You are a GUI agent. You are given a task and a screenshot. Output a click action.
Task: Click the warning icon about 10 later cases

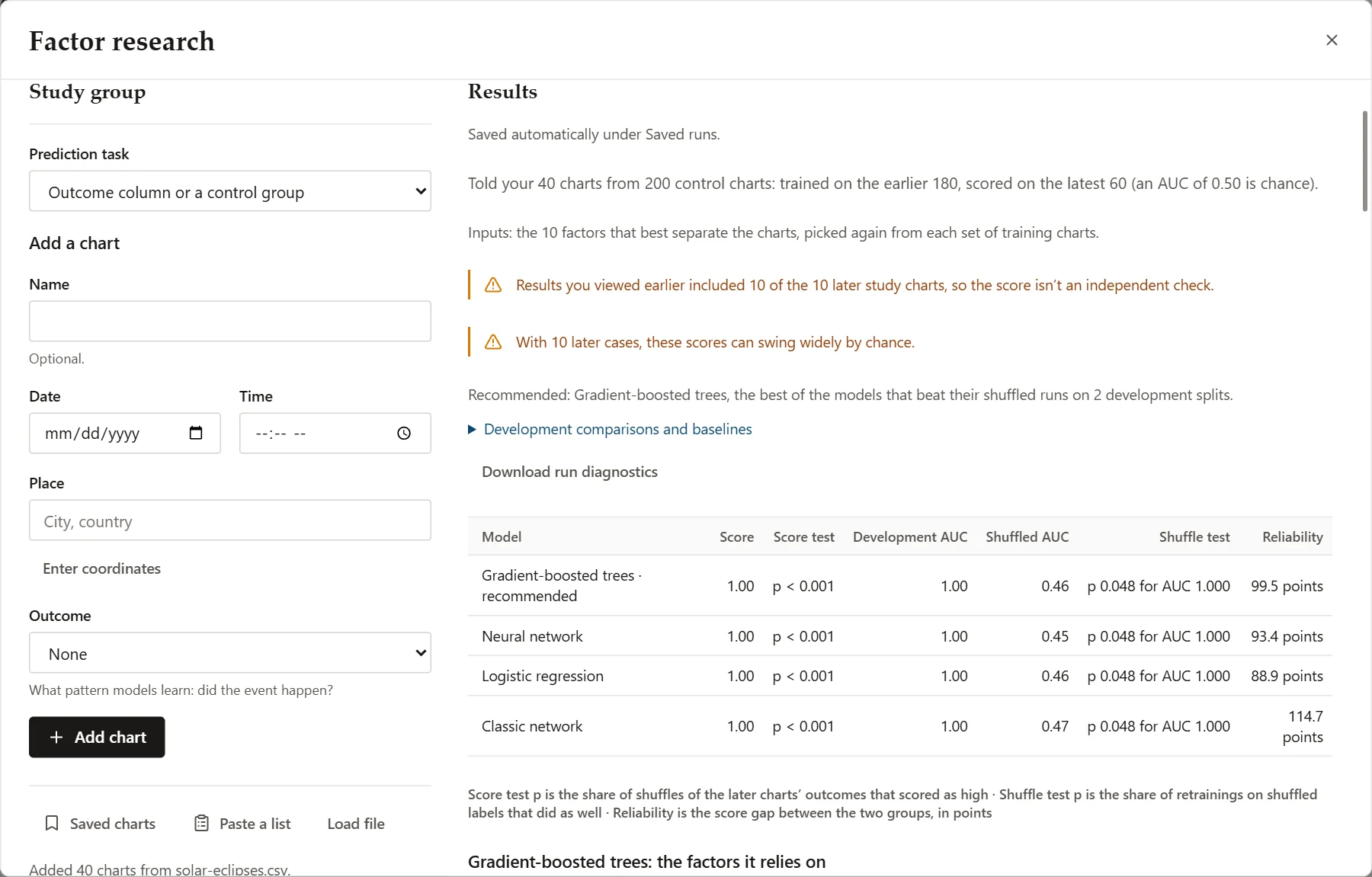point(493,342)
